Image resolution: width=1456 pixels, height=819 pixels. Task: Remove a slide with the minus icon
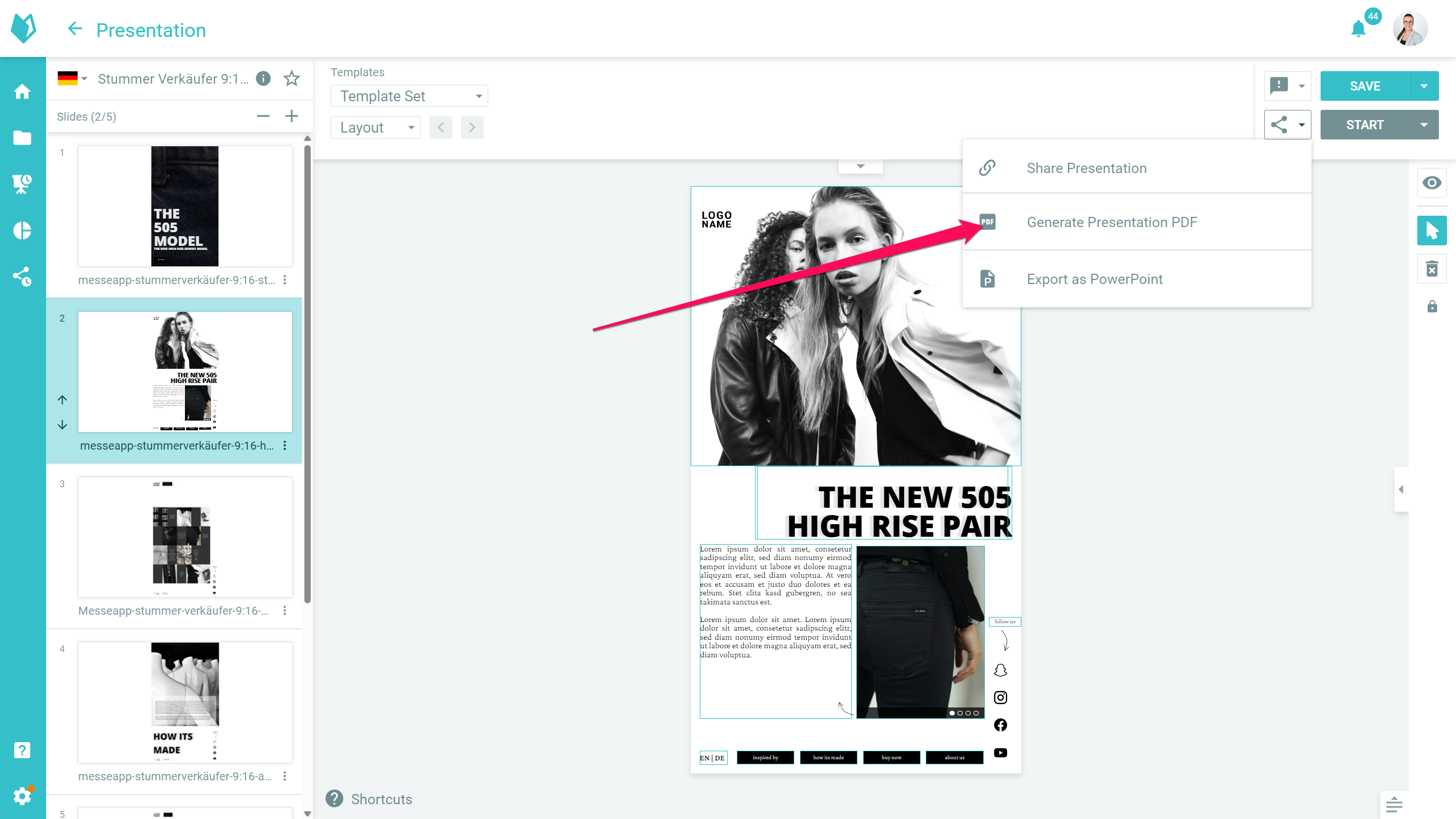tap(263, 116)
